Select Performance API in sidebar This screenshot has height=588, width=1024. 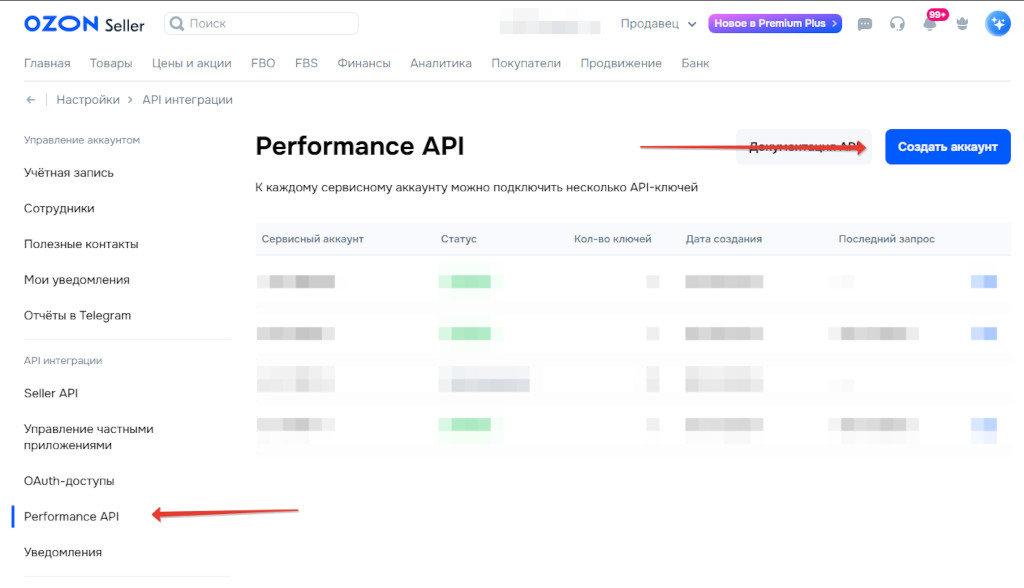pos(72,517)
